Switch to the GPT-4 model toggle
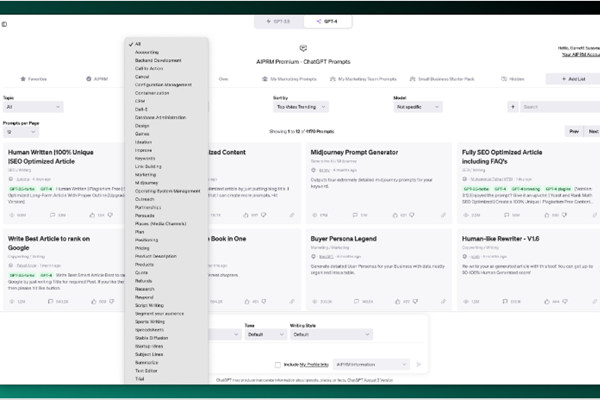 click(324, 21)
